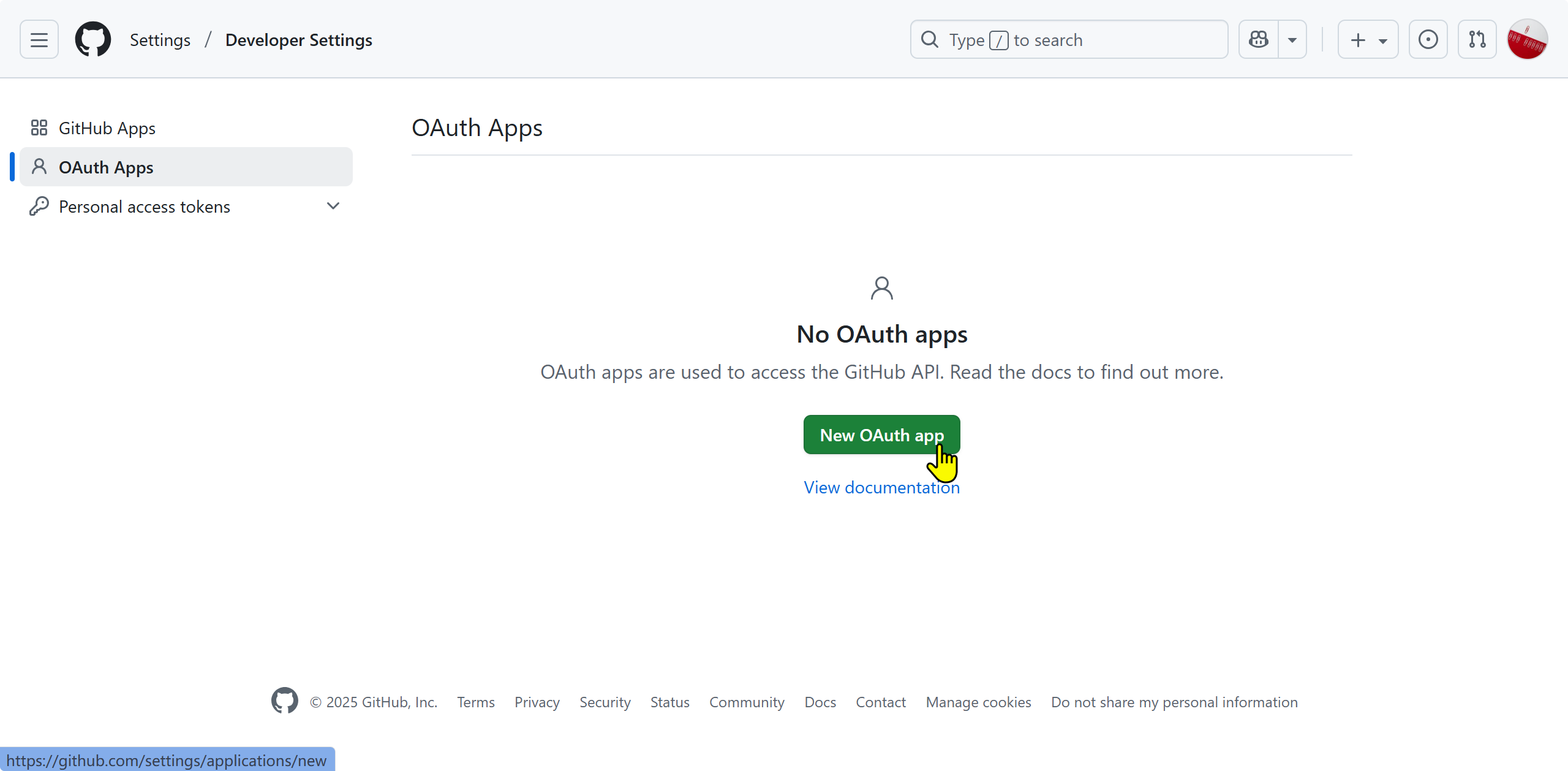Open pull requests icon in header
Screen dimensions: 1568x771
pos(1477,40)
